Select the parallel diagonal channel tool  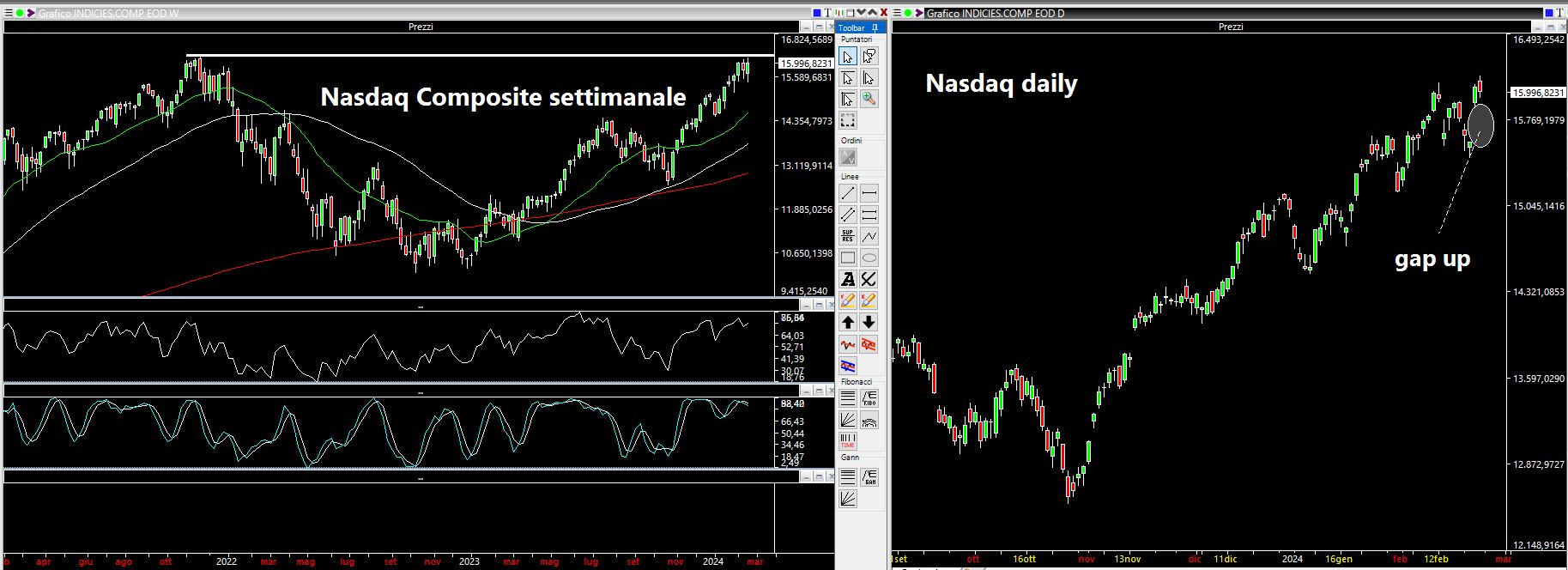(x=848, y=215)
